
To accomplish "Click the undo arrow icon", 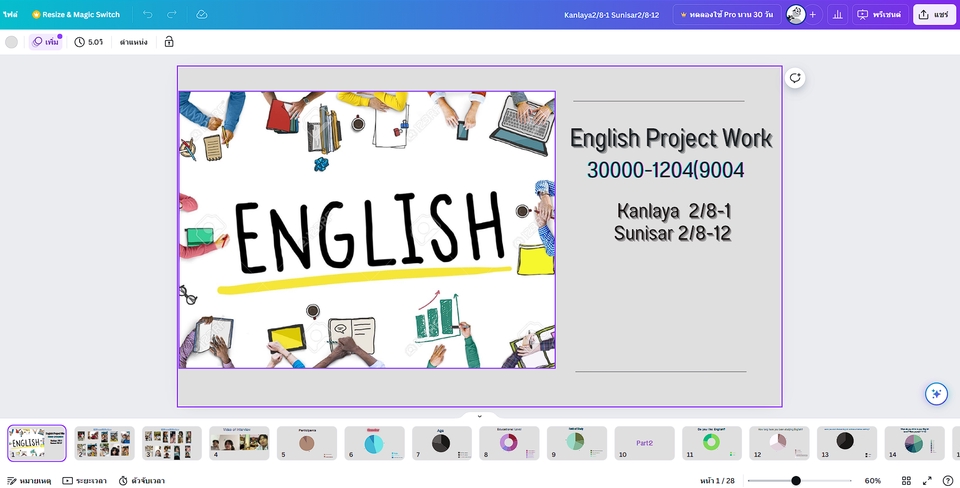I will [x=148, y=14].
